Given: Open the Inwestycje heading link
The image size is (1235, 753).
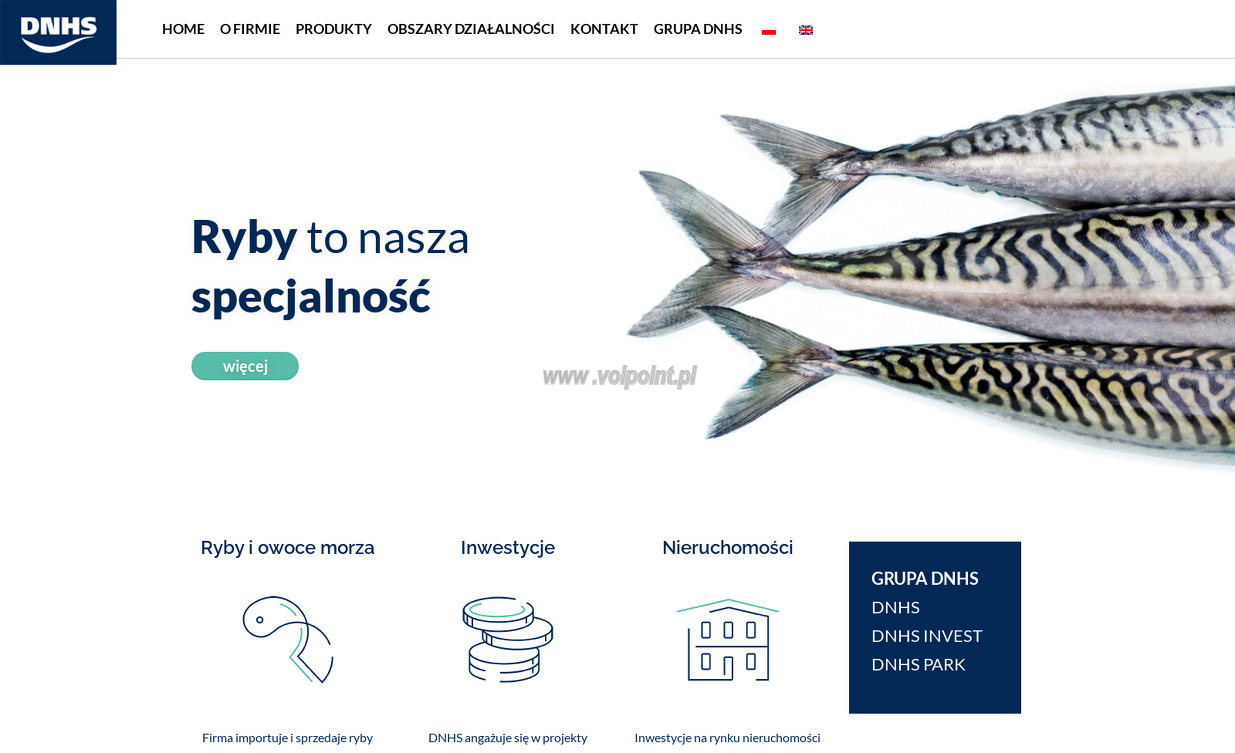Looking at the screenshot, I should [x=508, y=548].
